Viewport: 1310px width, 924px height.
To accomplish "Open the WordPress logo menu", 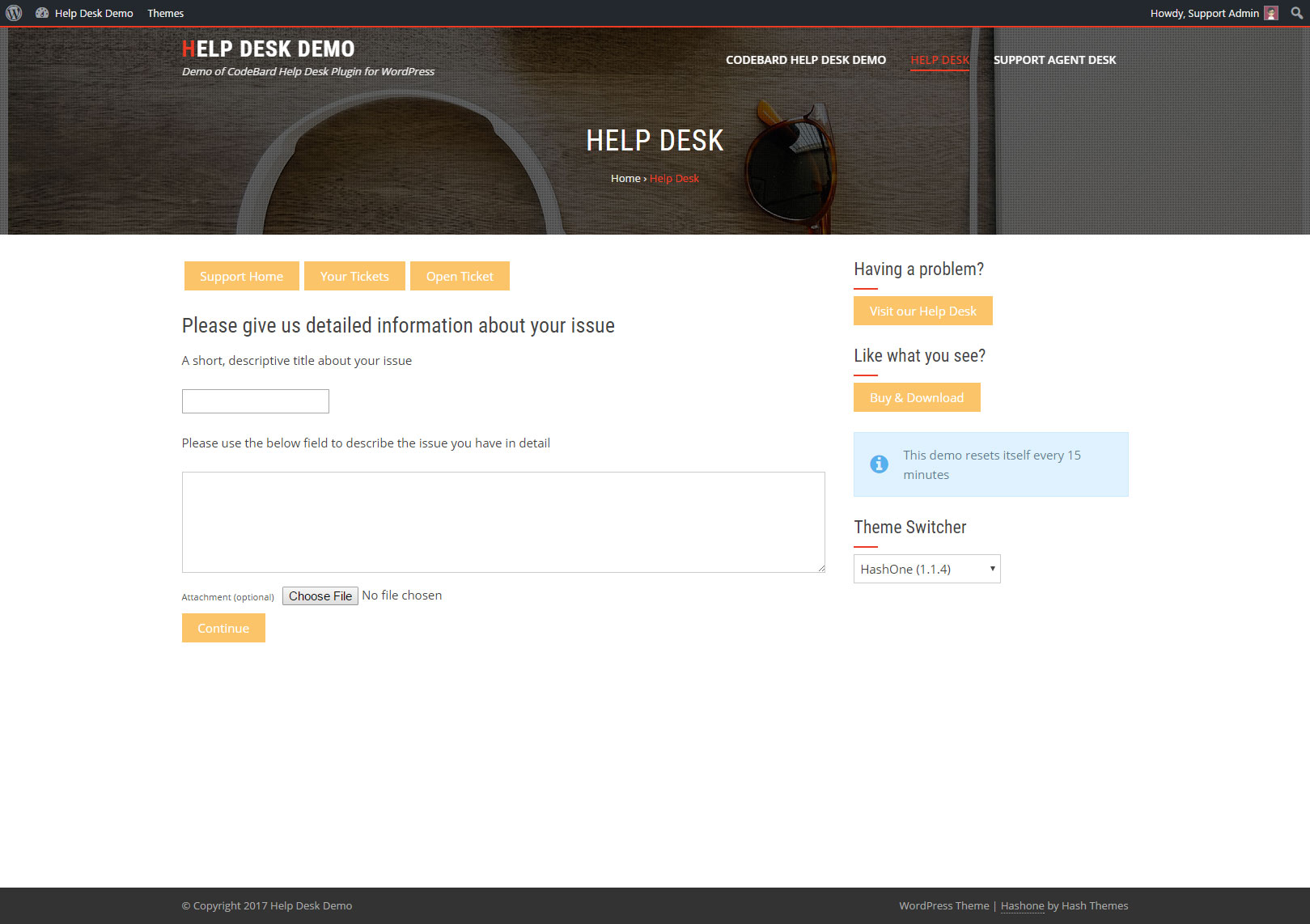I will 14,13.
